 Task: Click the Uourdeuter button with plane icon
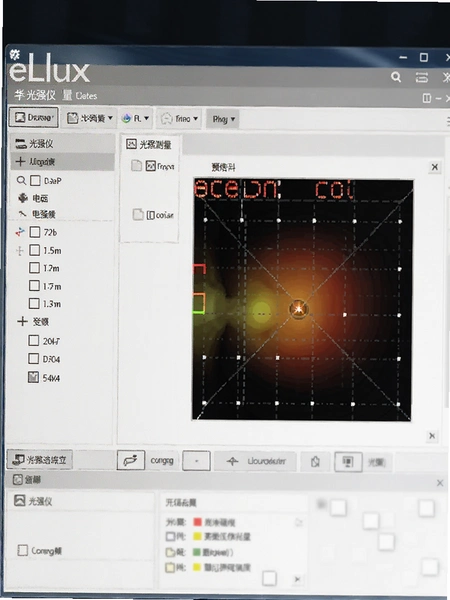(x=255, y=461)
